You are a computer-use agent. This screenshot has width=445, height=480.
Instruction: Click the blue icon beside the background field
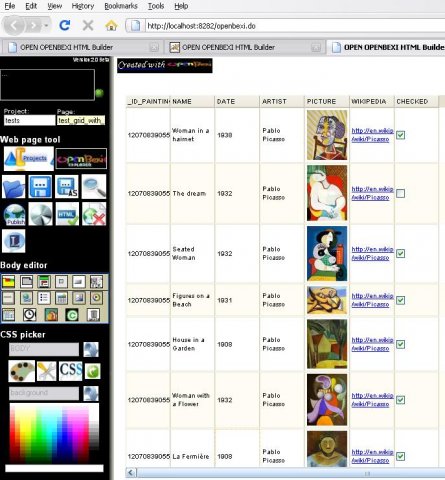[91, 393]
